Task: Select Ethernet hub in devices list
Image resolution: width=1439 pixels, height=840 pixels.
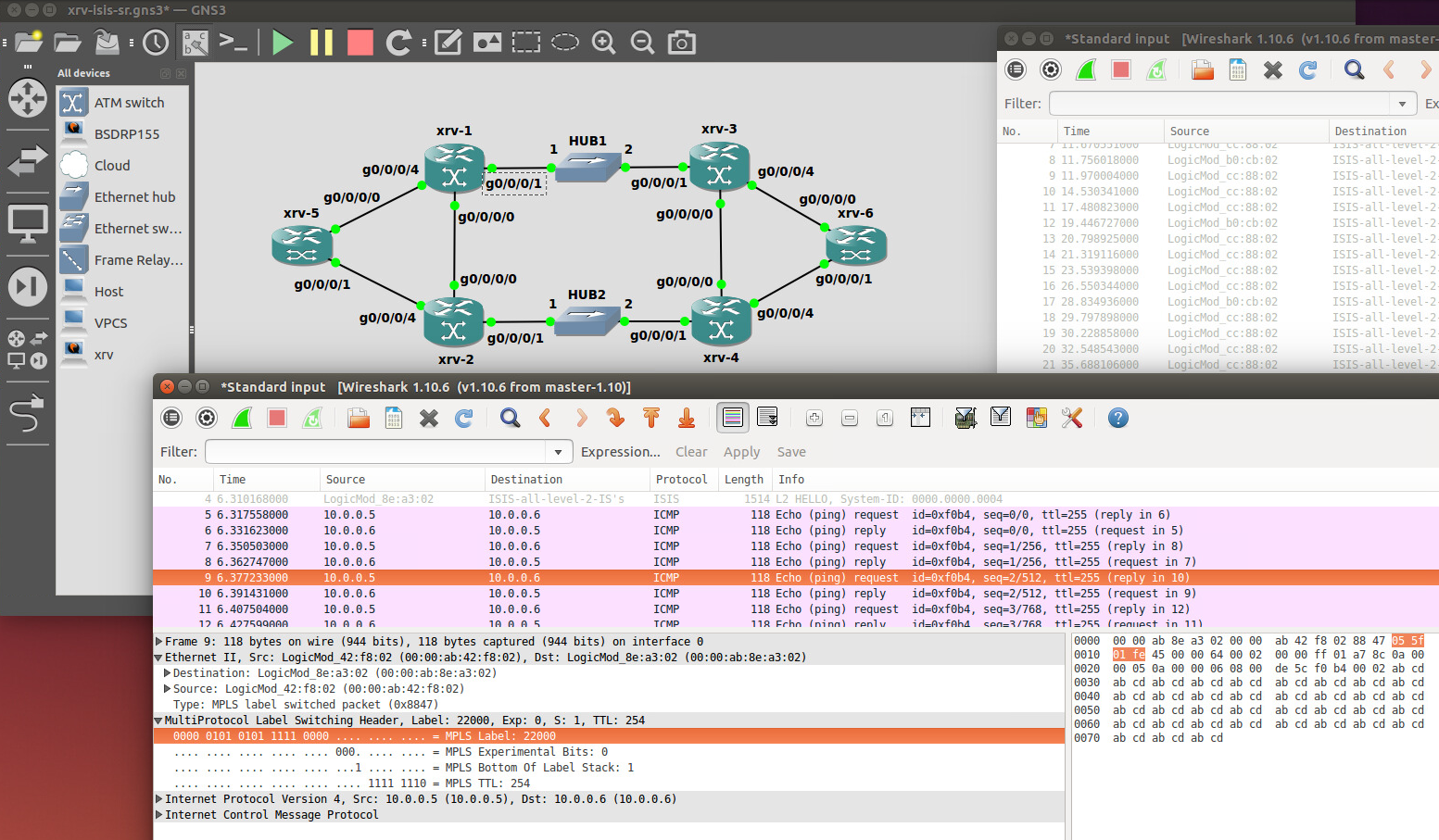Action: (x=122, y=197)
